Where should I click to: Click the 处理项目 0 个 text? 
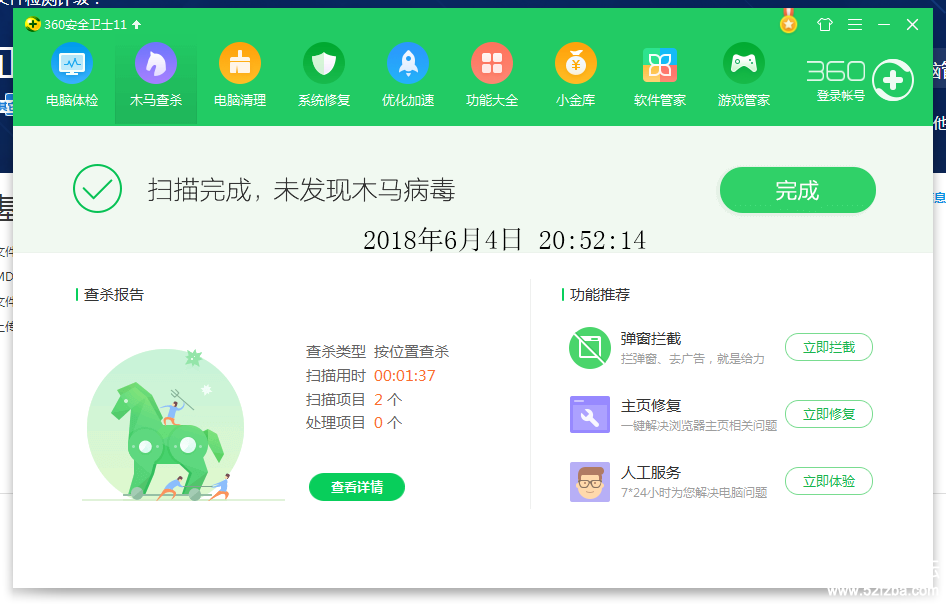[x=354, y=423]
